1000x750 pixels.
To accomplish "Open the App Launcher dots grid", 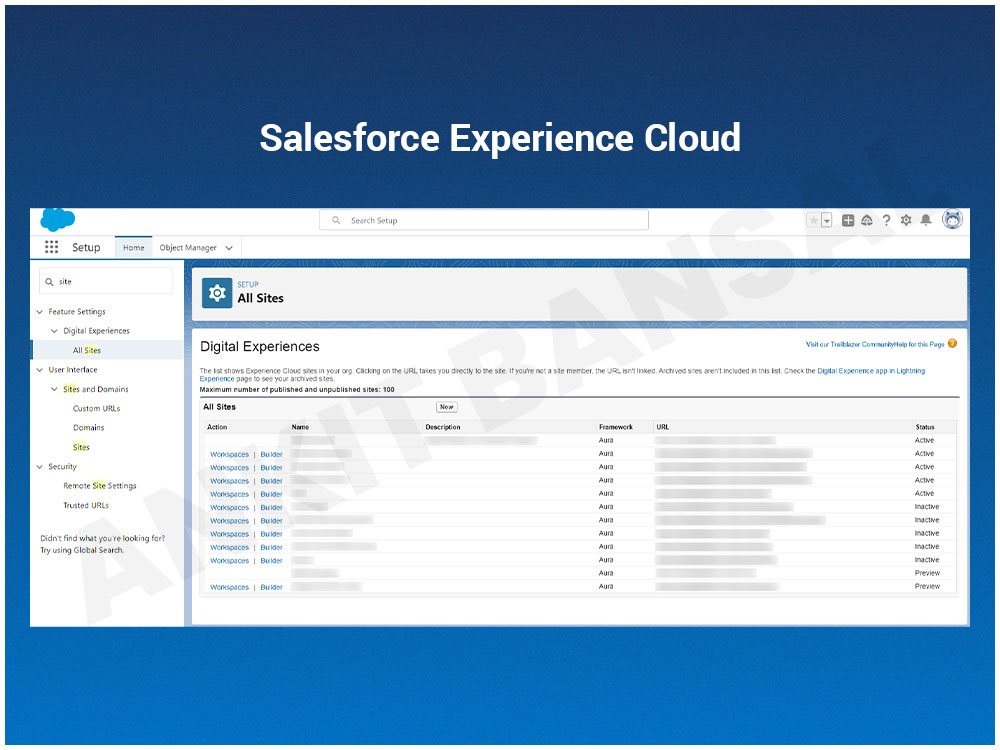I will (x=52, y=247).
